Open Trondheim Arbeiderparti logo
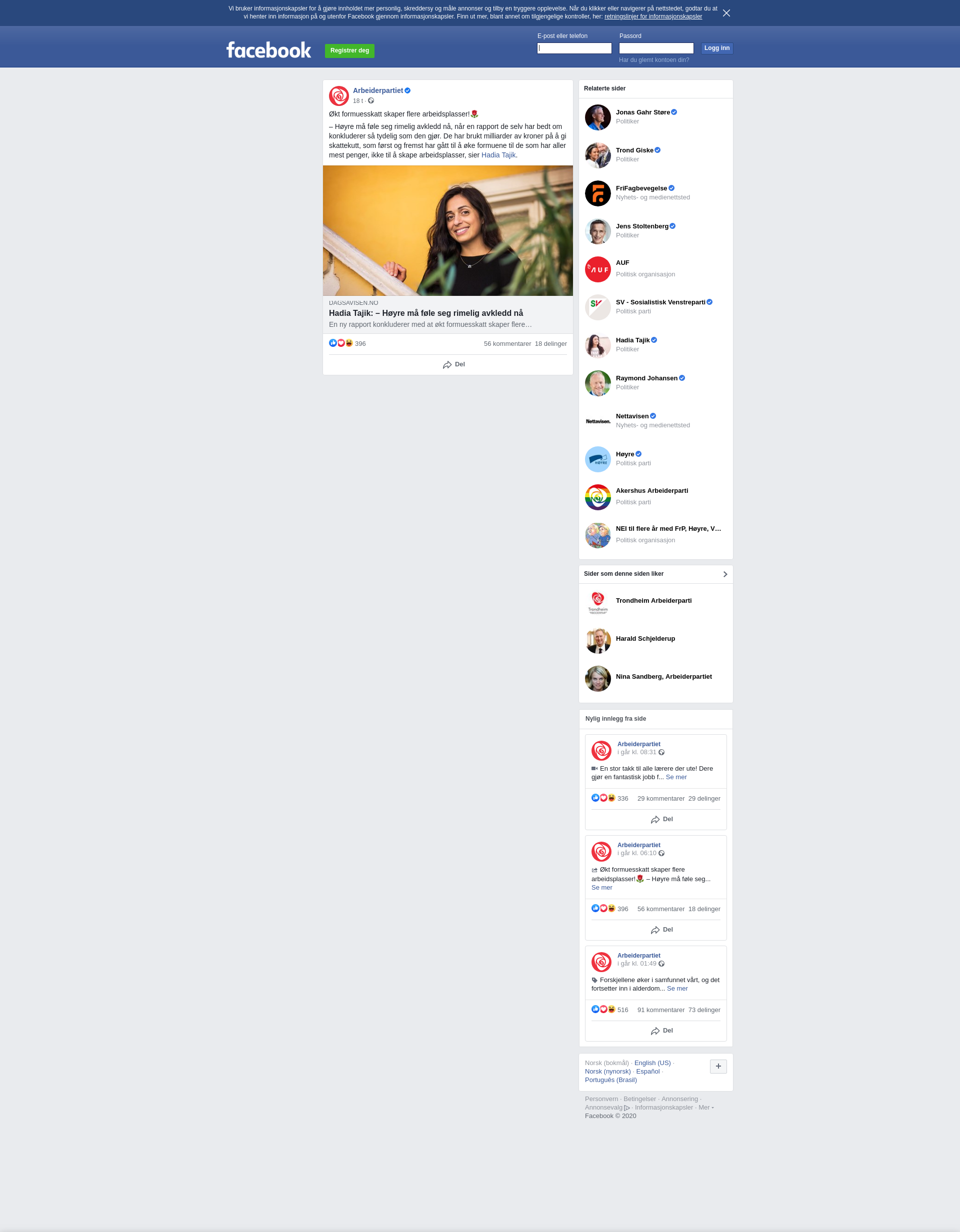Image resolution: width=960 pixels, height=1232 pixels. pos(597,602)
